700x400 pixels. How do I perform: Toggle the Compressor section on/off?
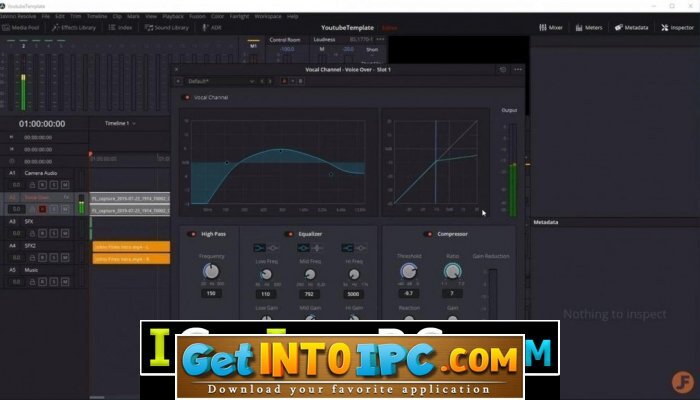[428, 234]
